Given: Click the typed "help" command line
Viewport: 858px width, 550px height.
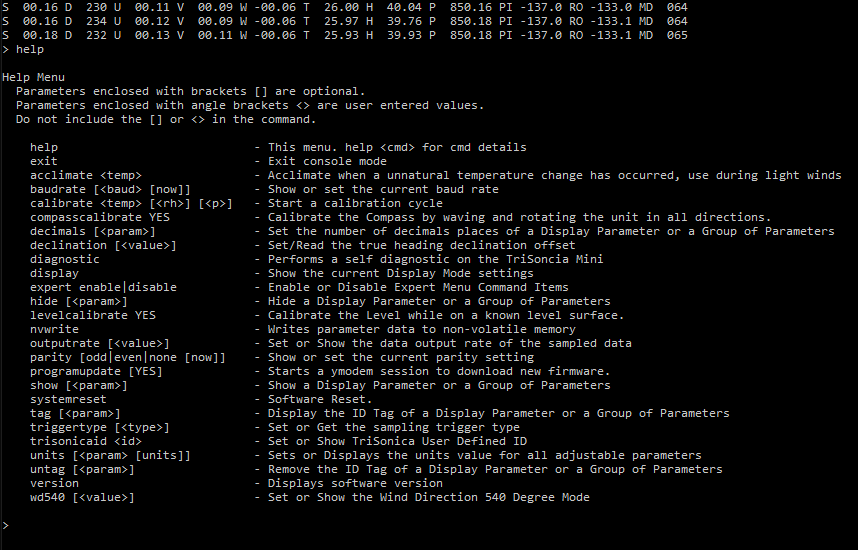Looking at the screenshot, I should (23, 49).
